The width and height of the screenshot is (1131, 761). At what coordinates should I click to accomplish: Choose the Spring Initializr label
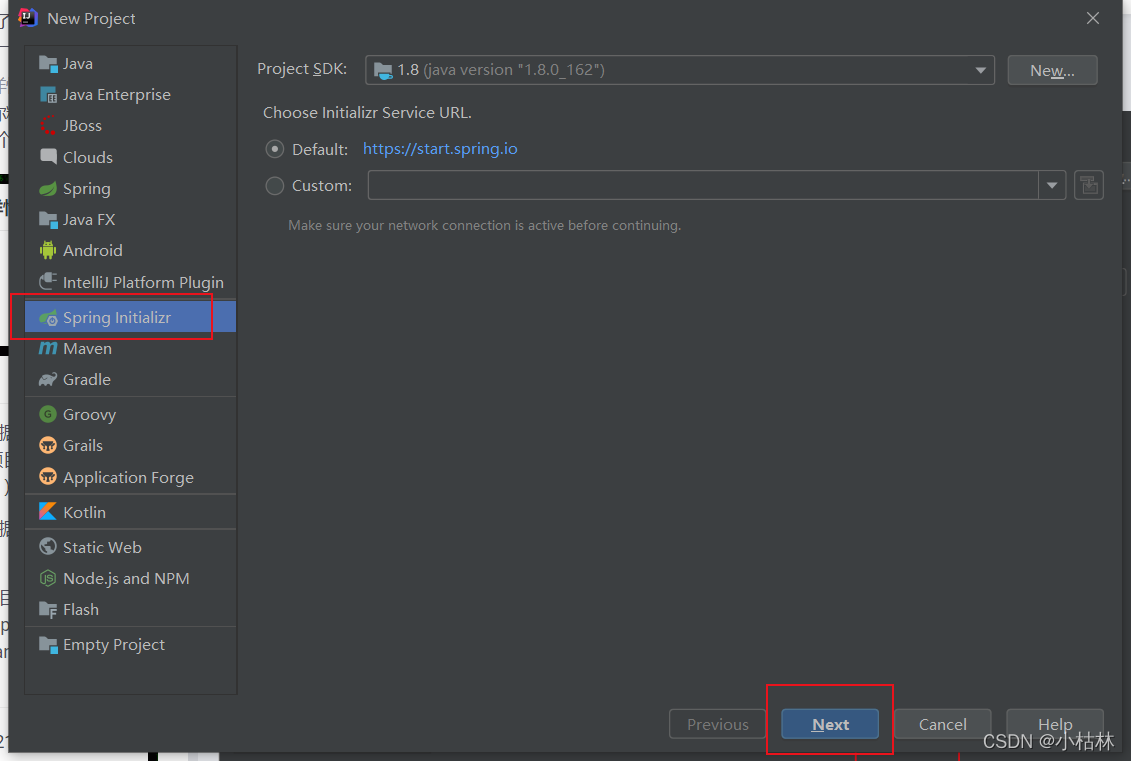(117, 317)
